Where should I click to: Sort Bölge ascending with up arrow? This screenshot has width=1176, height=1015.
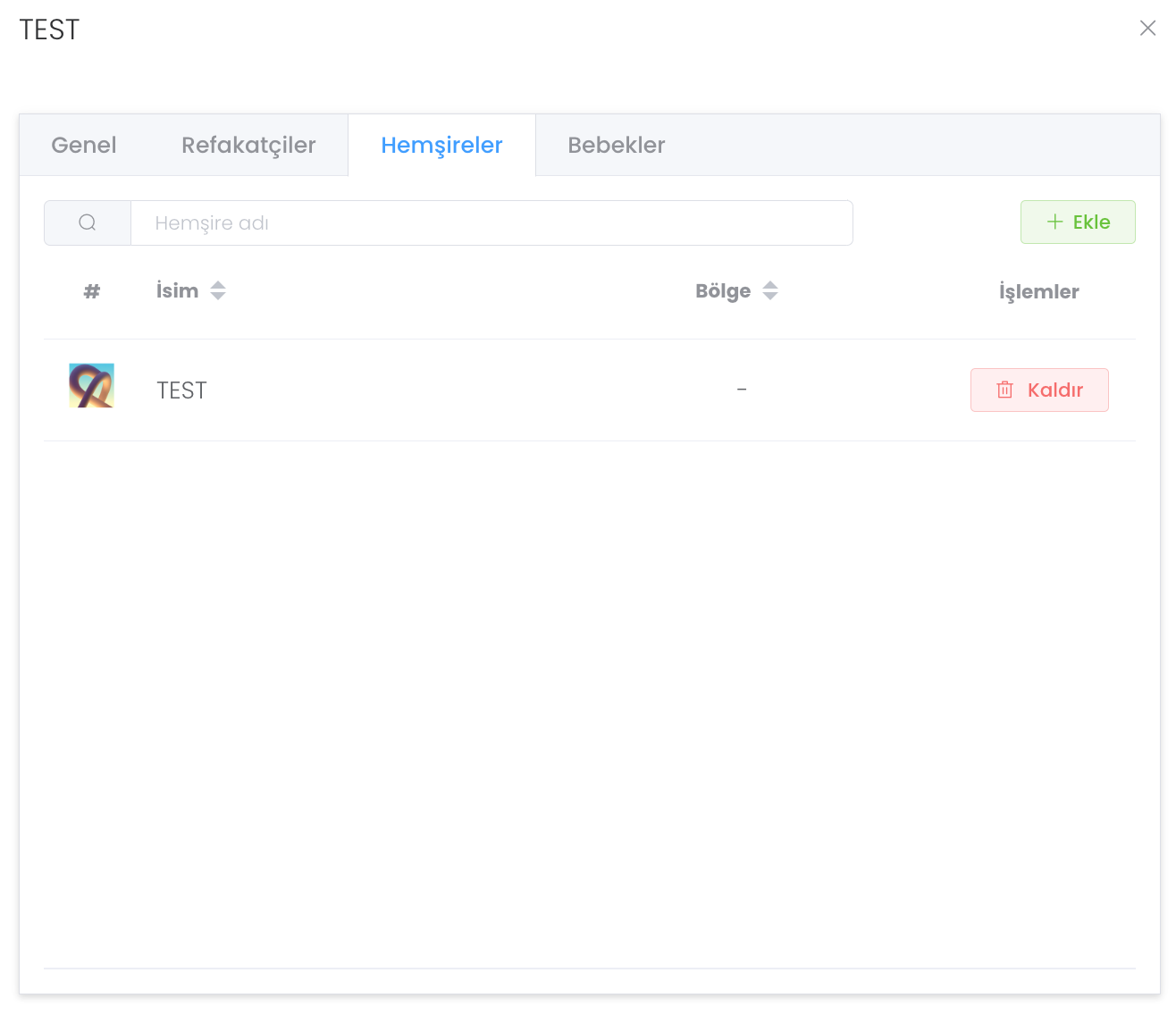pos(770,285)
